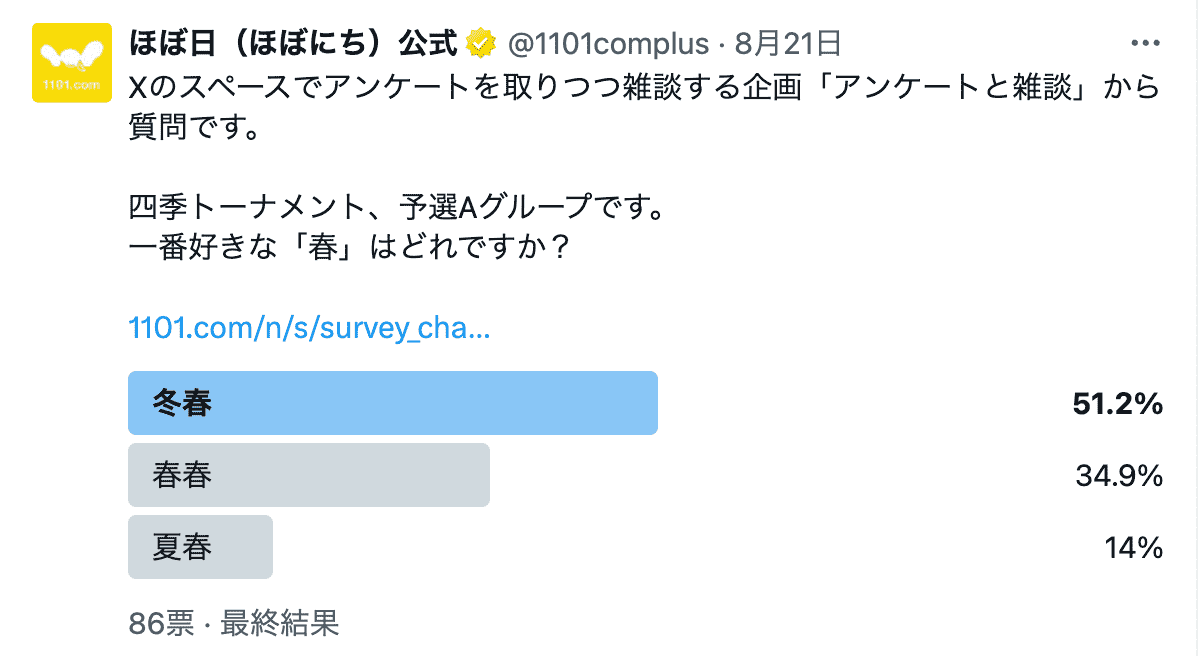Click the @1101complus handle
Screen dimensions: 1200x656
(x=609, y=44)
